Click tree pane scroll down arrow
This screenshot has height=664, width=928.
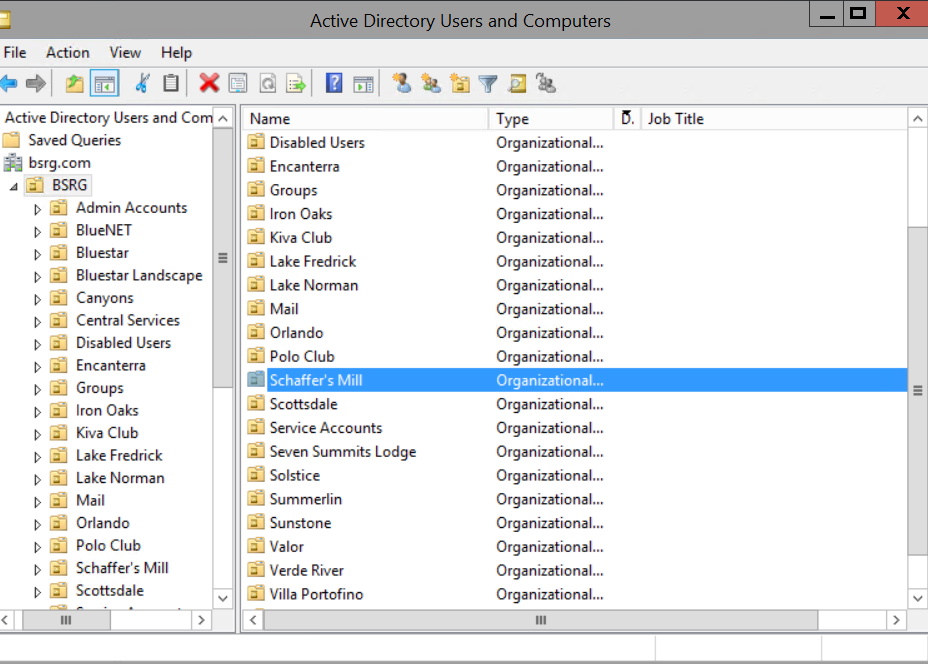pos(223,598)
